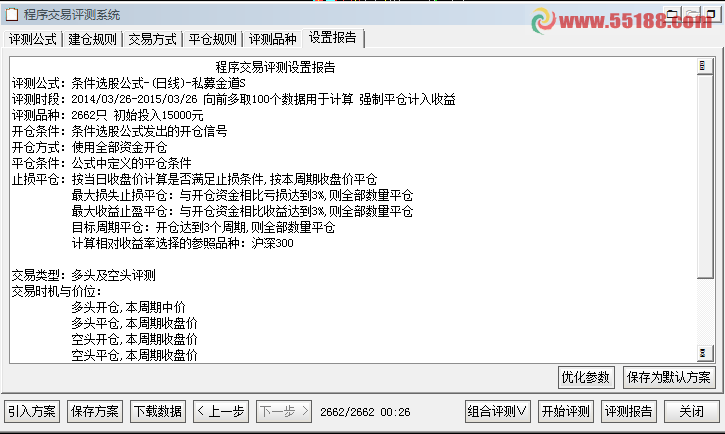This screenshot has width=725, height=434.
Task: Open the 评测公式 tab
Action: tap(32, 39)
